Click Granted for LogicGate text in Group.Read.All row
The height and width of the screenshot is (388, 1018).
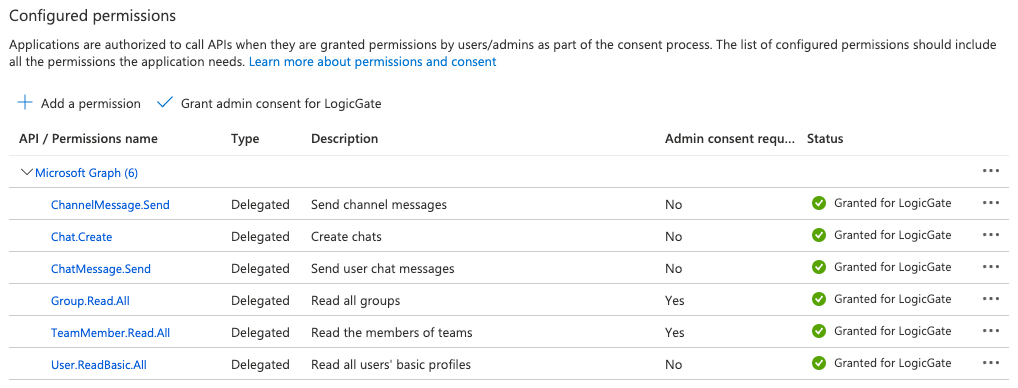[892, 298]
